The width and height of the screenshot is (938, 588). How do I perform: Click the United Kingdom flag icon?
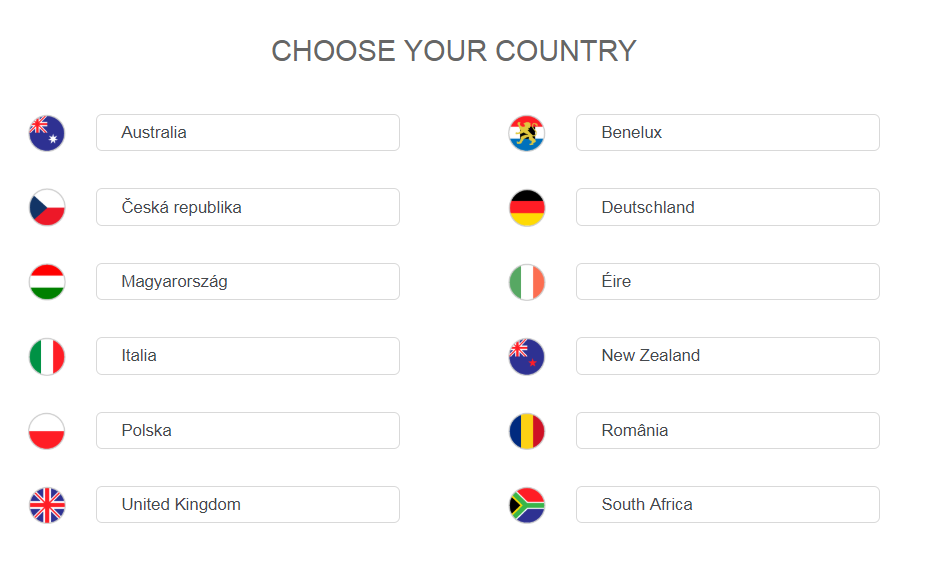click(x=47, y=505)
